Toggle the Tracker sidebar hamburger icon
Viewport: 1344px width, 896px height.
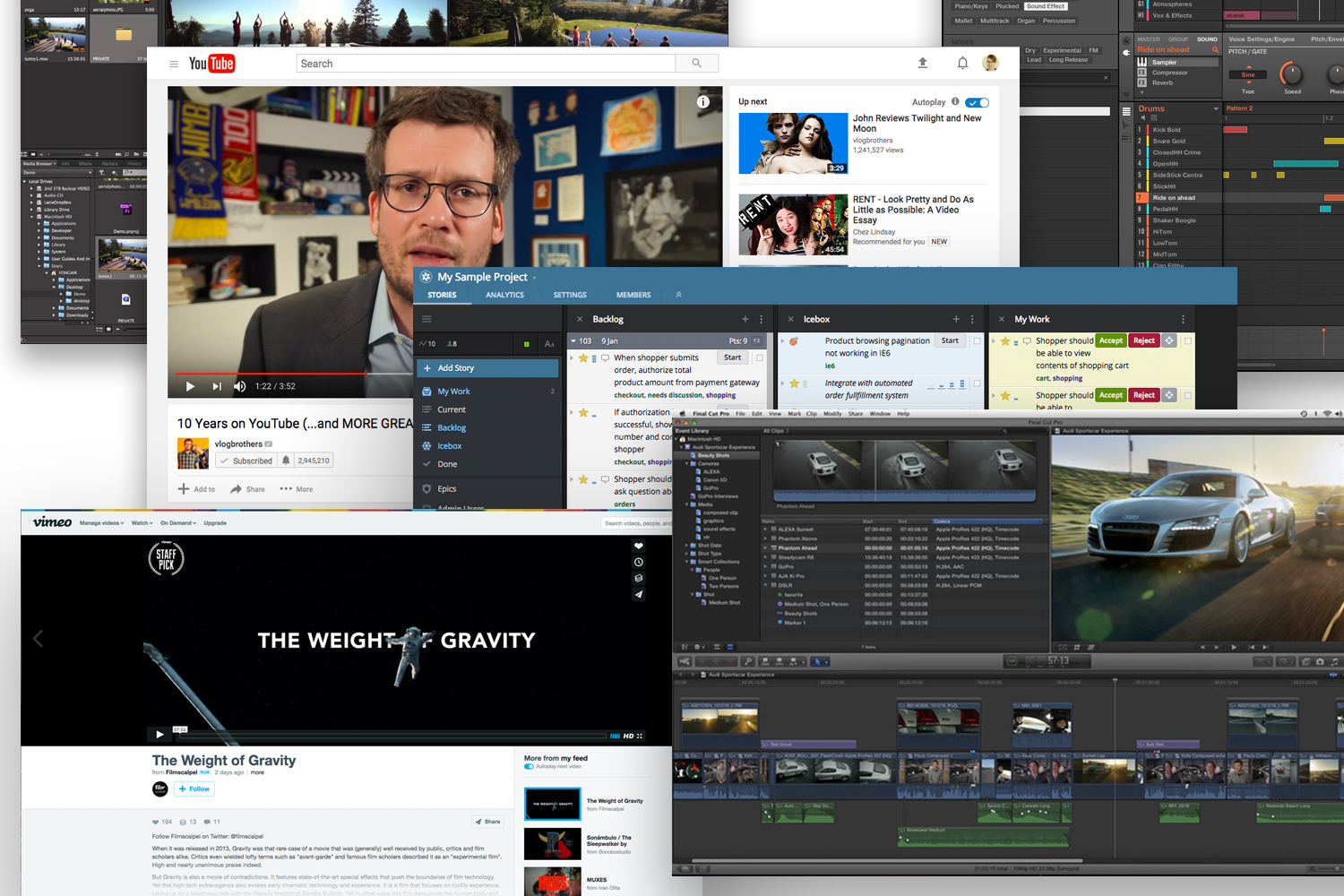[426, 319]
